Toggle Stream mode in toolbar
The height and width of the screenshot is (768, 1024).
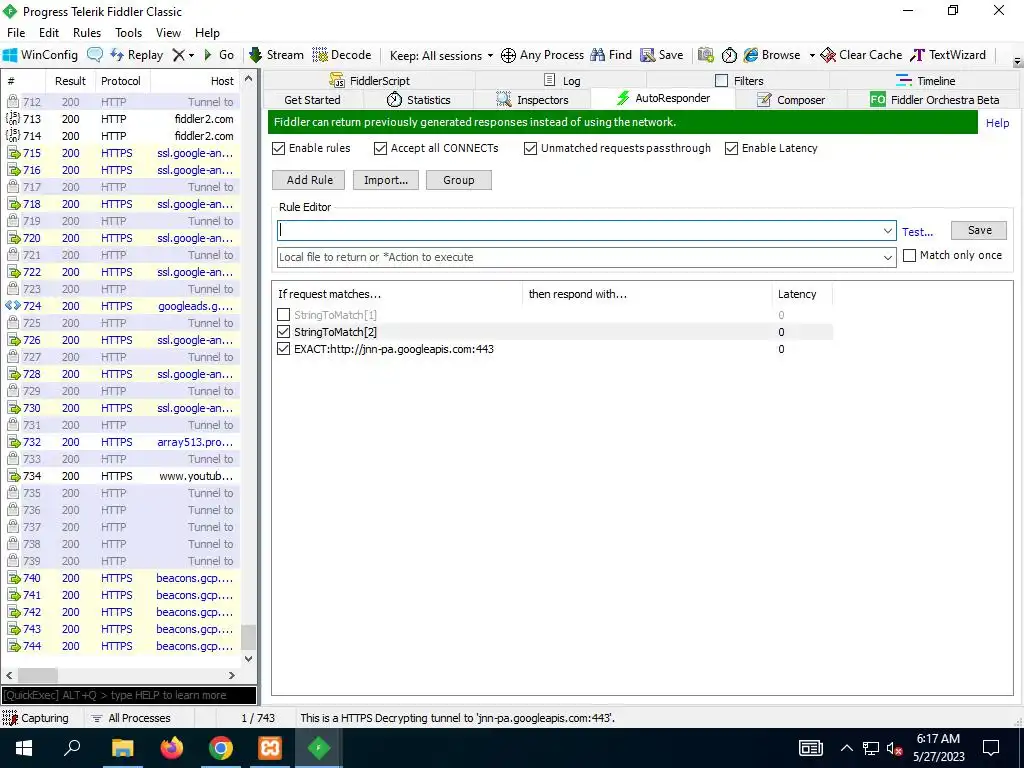click(277, 55)
